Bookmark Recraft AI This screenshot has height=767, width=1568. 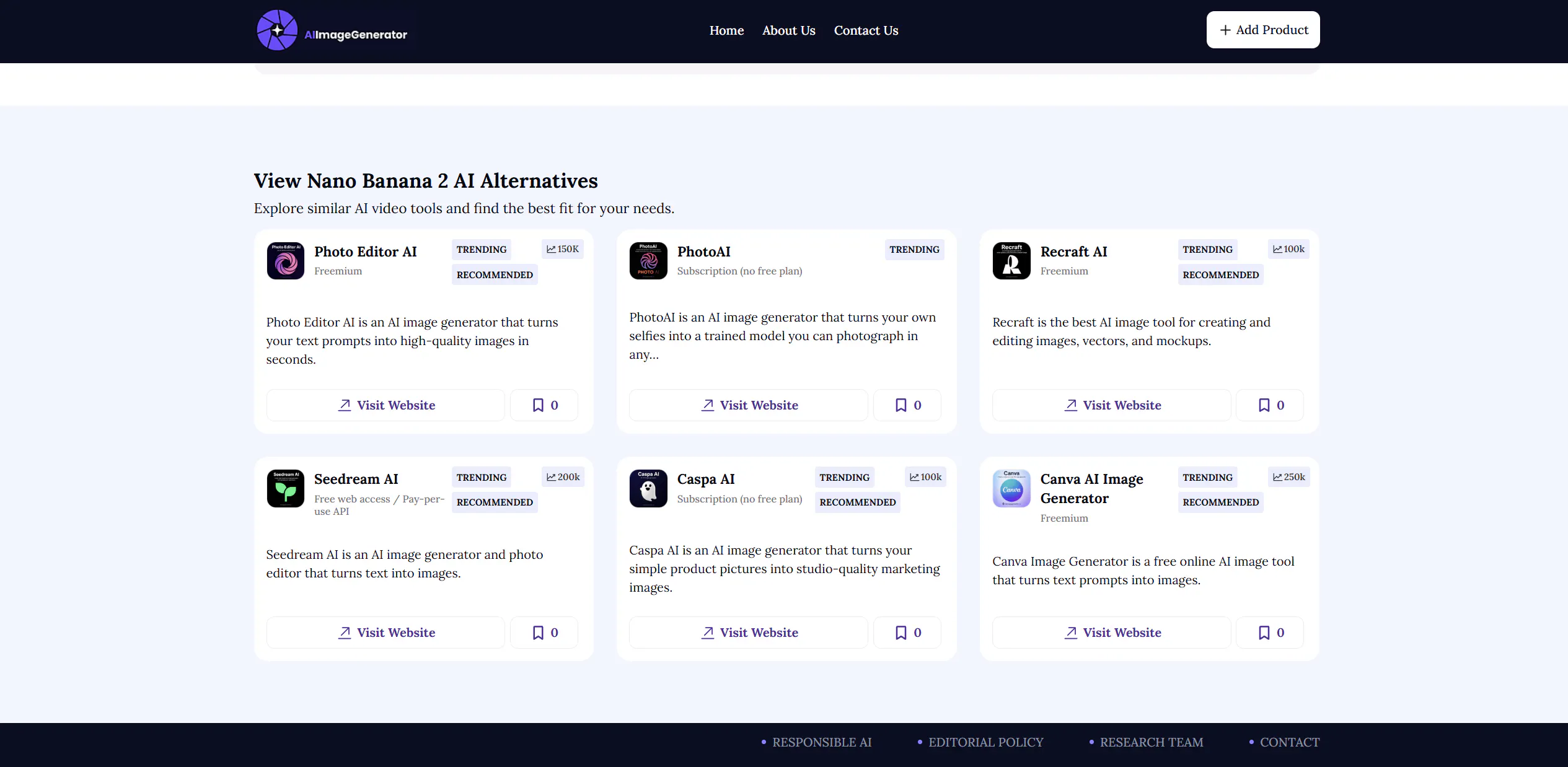pos(1270,405)
